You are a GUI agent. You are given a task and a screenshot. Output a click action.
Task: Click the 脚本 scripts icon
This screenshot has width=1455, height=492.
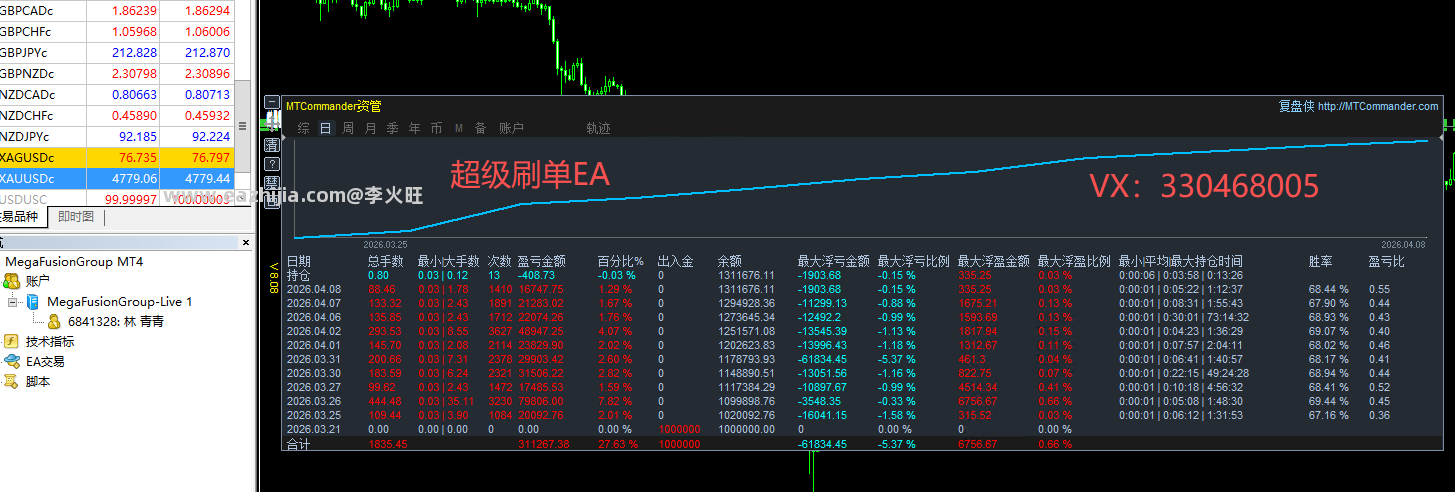[x=12, y=381]
